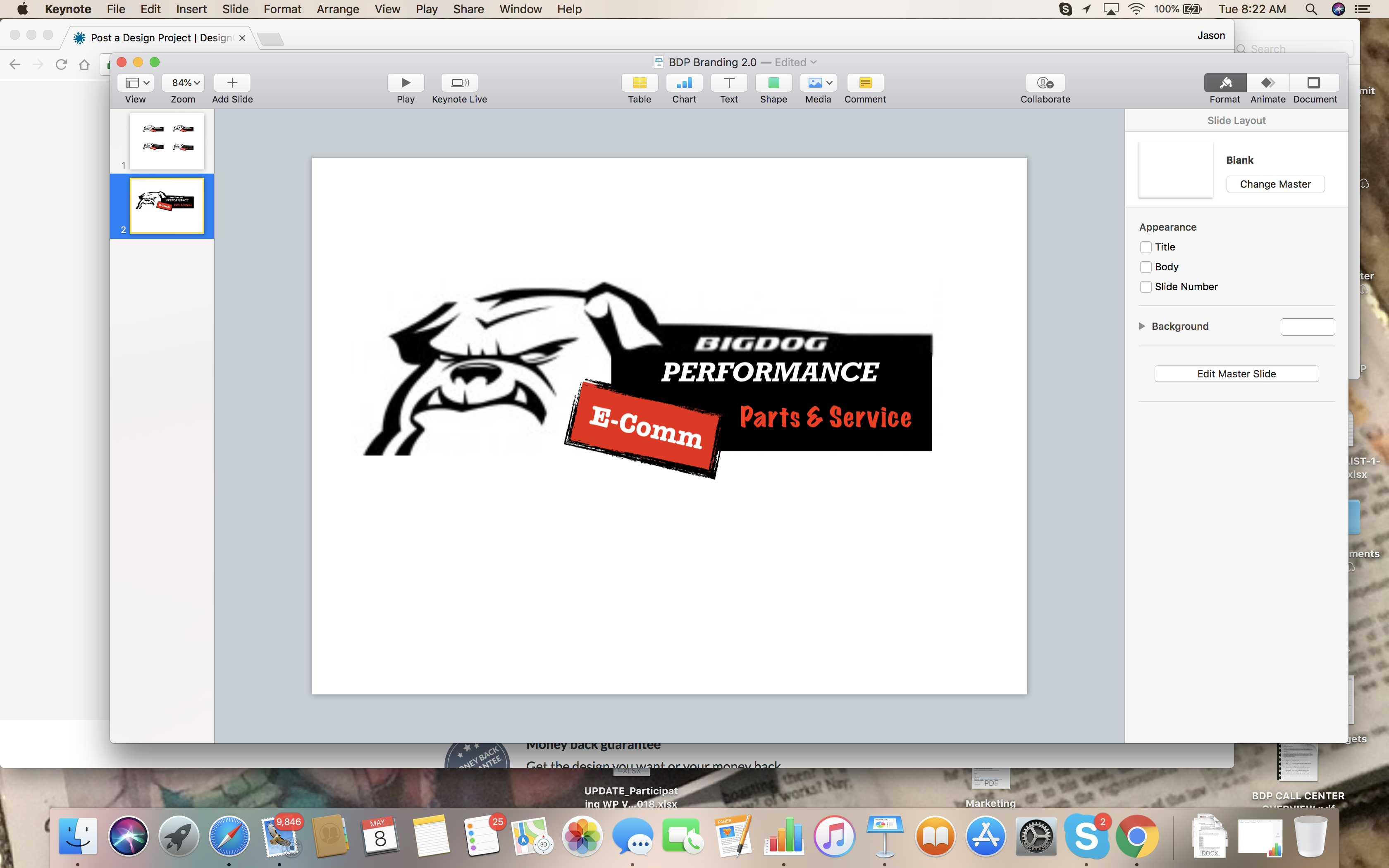This screenshot has width=1389, height=868.
Task: Open the View options dropdown
Action: coord(136,83)
